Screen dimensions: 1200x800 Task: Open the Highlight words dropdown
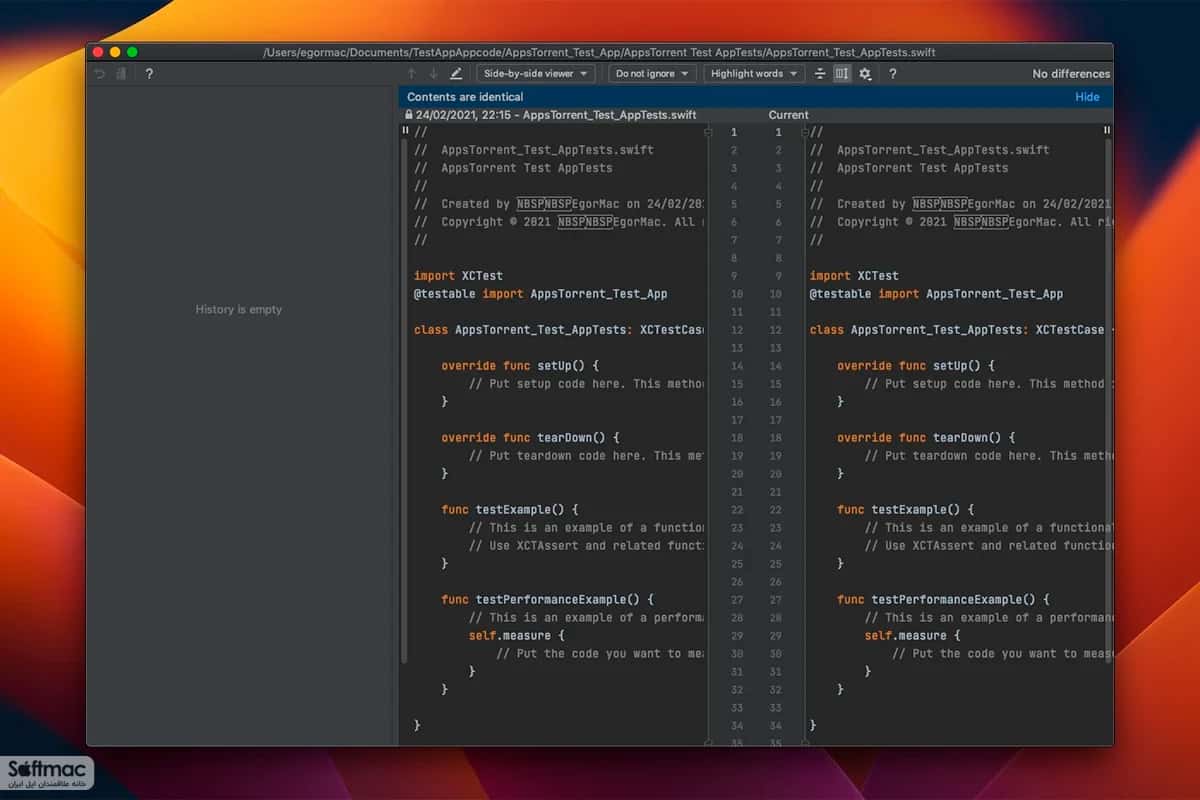(x=754, y=74)
